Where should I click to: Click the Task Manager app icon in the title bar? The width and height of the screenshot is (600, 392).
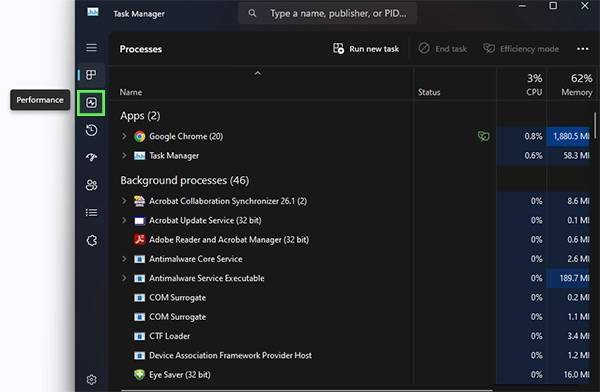93,12
